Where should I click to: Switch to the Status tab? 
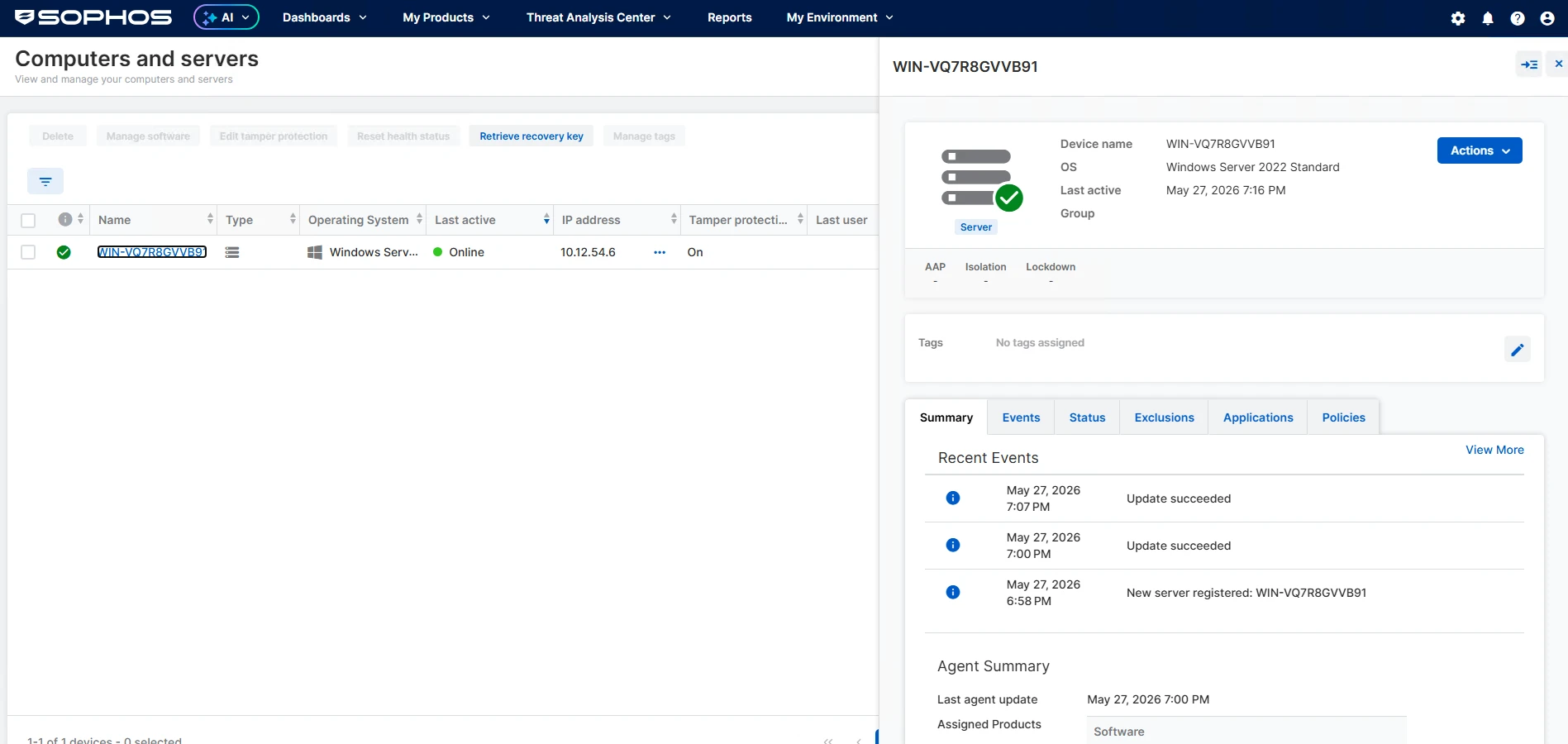(1087, 417)
